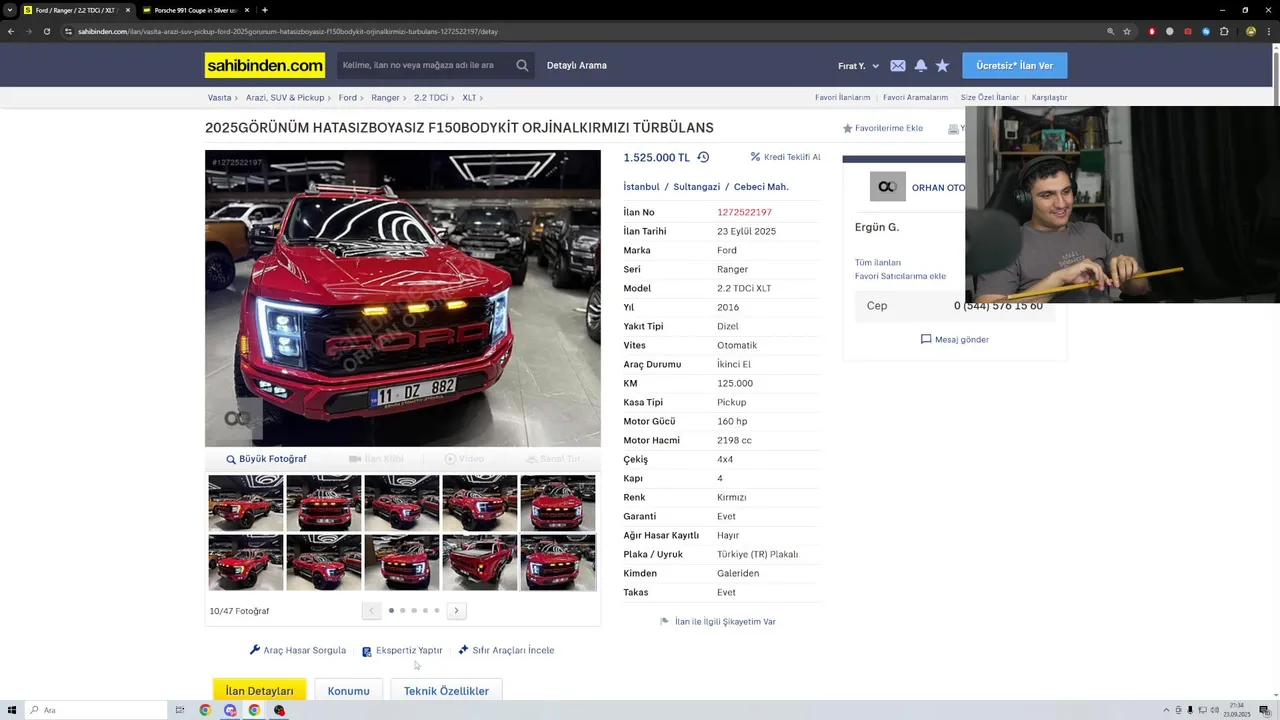
Task: Click the price history clock icon
Action: tap(703, 157)
